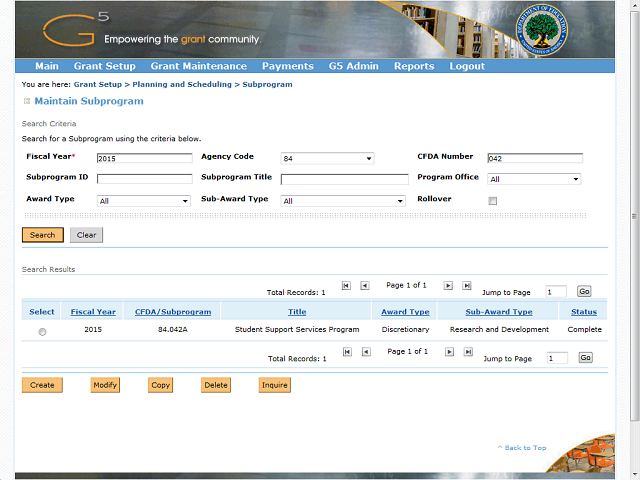
Task: Expand the Sub-Award Type dropdown
Action: coord(342,201)
